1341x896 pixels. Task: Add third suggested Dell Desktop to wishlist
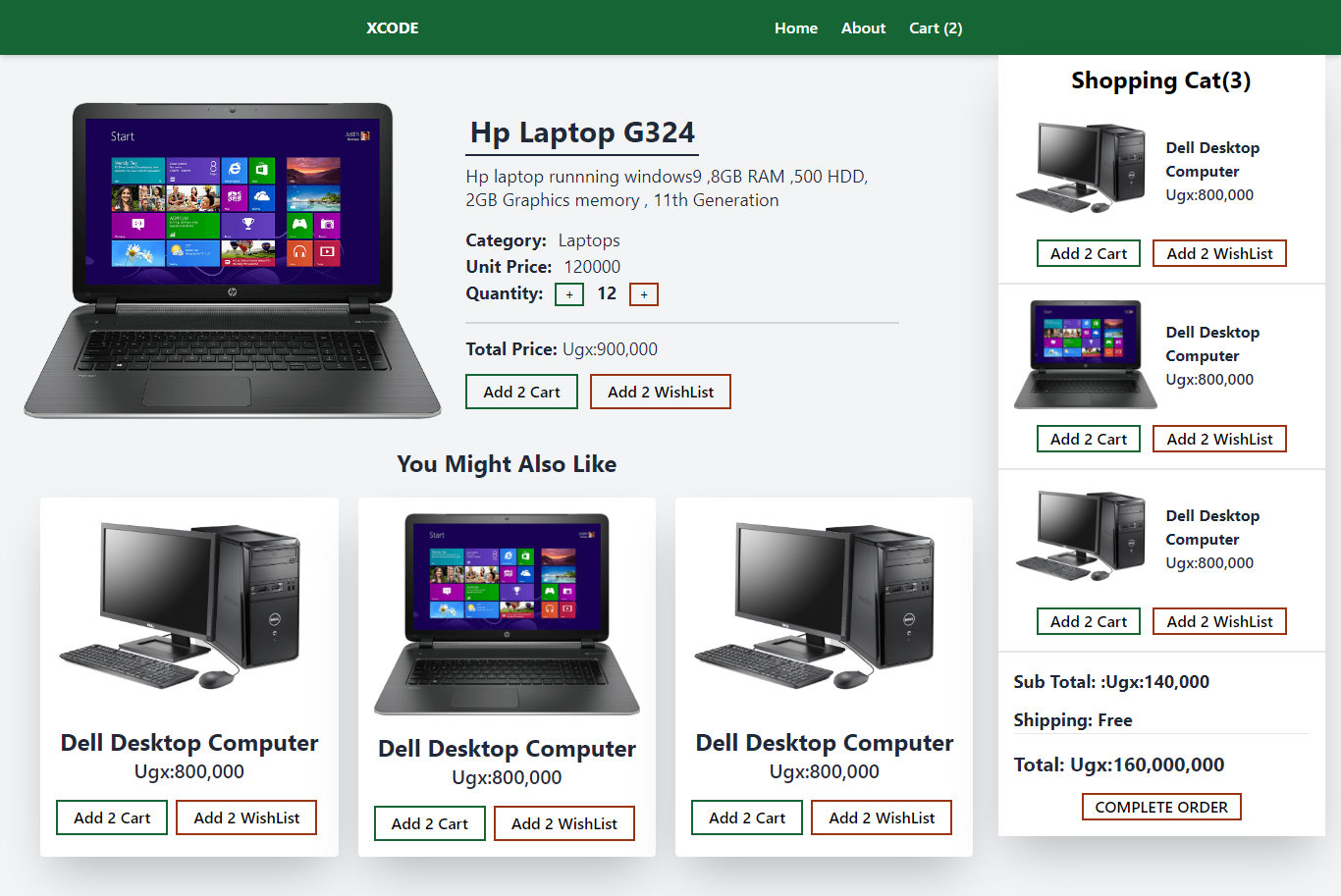pyautogui.click(x=882, y=817)
